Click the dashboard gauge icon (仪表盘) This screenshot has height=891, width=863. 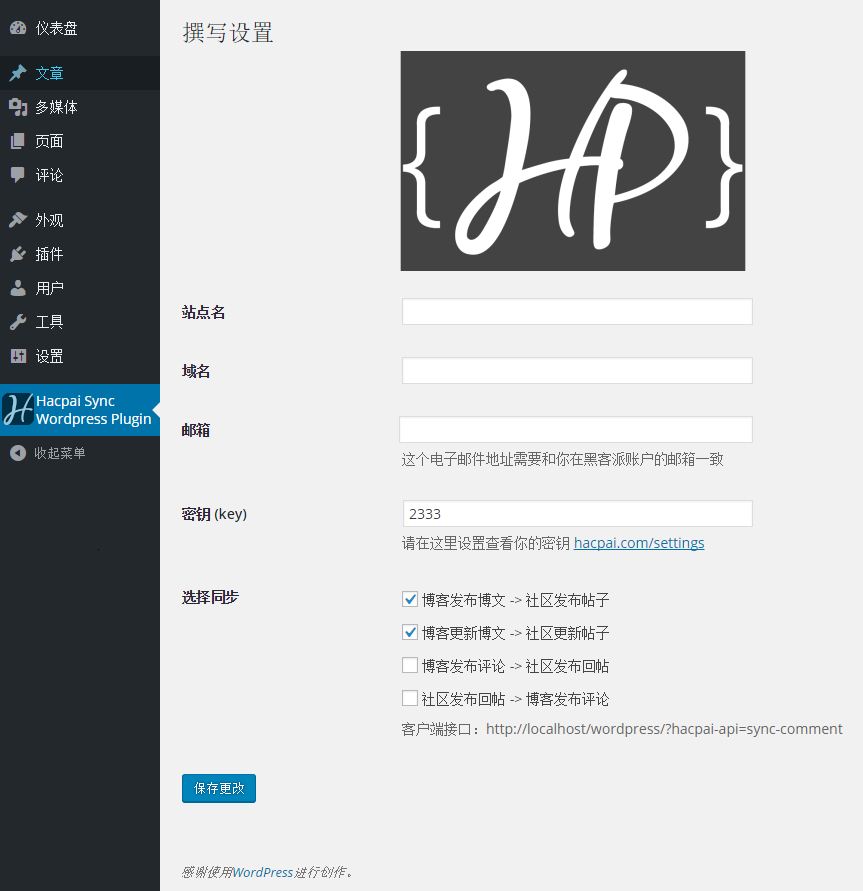pos(18,29)
